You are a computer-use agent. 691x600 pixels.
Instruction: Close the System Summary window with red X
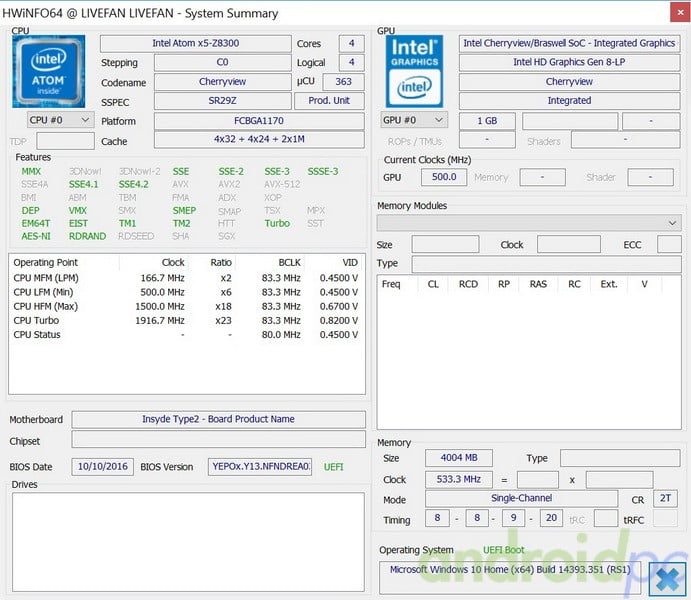tap(680, 13)
